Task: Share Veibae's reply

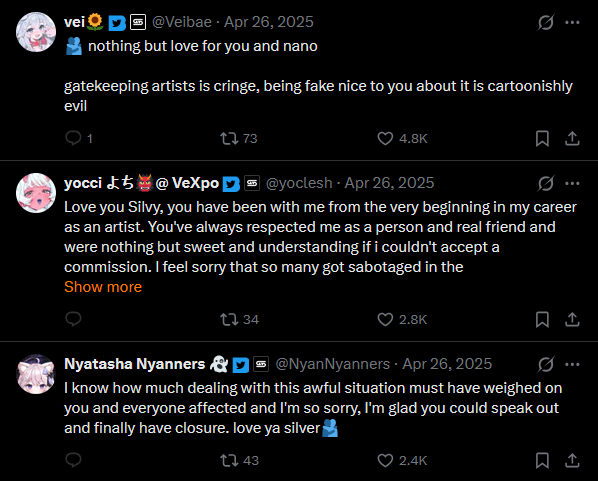Action: 572,138
